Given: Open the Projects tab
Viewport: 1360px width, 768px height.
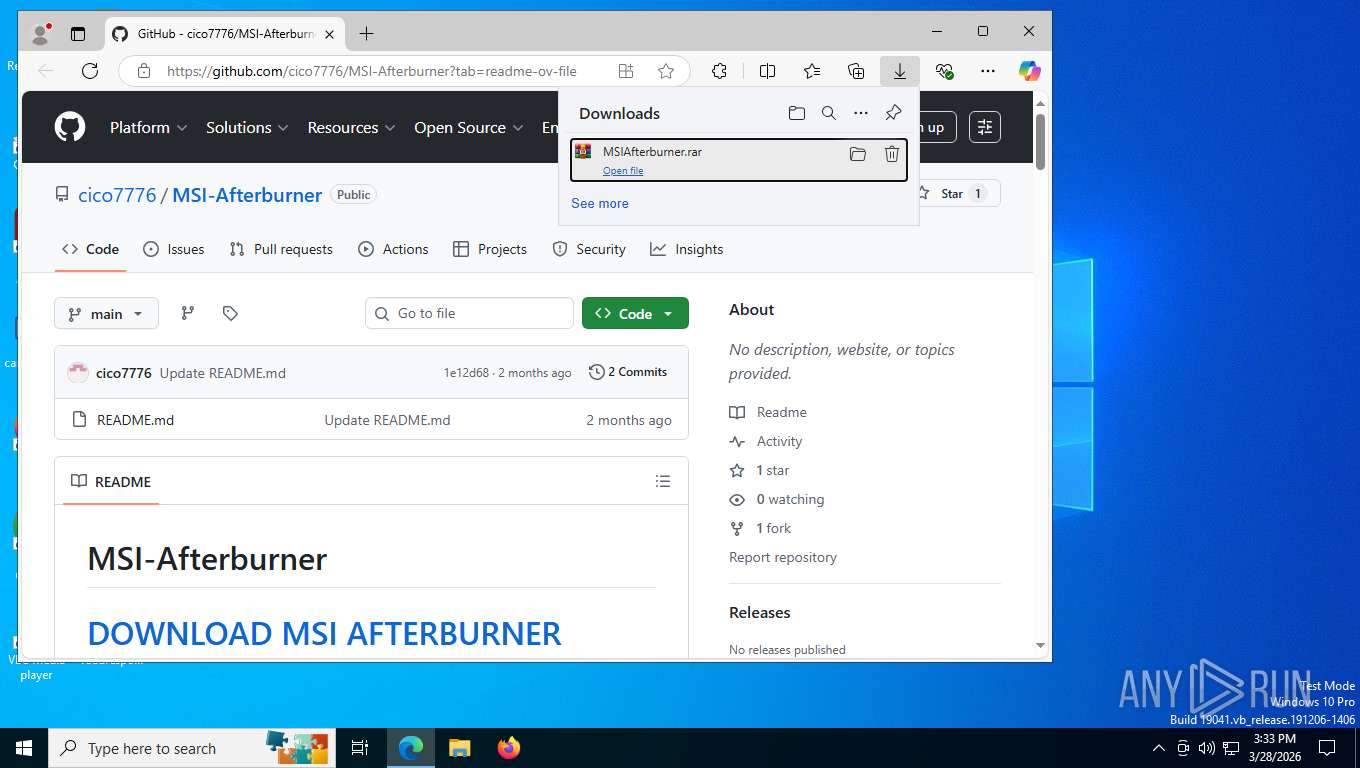Looking at the screenshot, I should click(x=490, y=249).
